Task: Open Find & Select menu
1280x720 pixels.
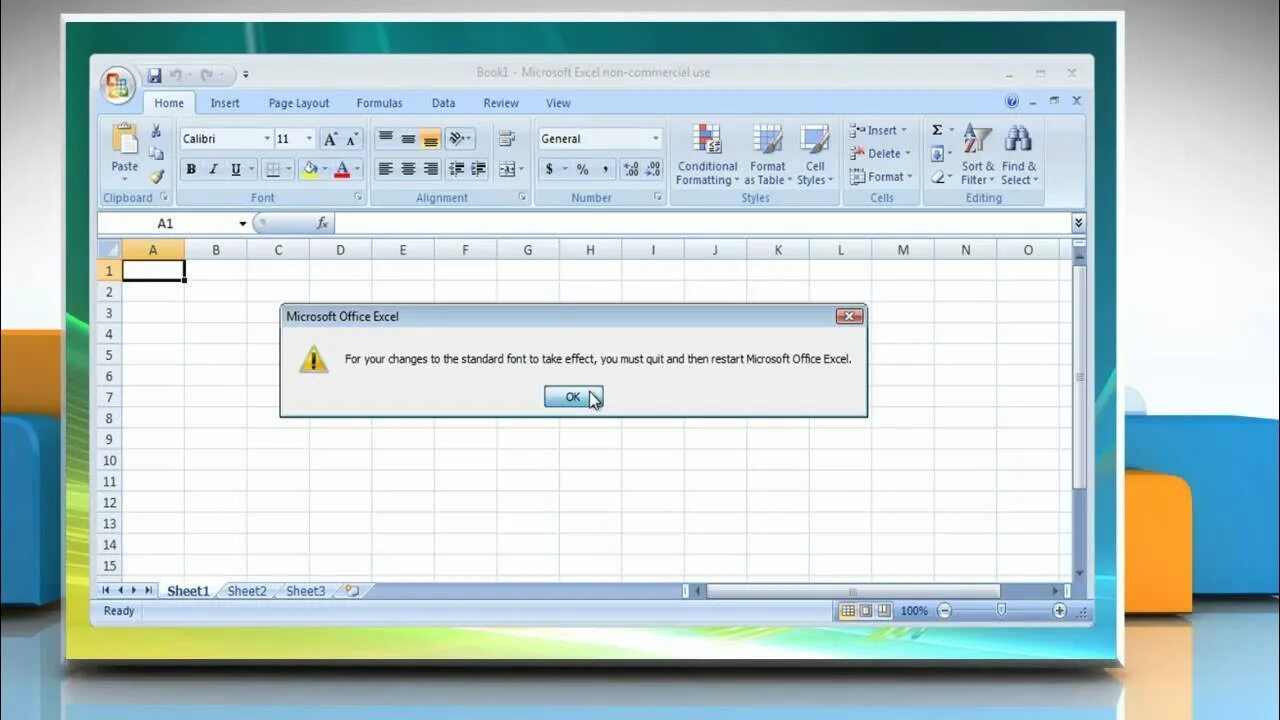Action: click(x=1019, y=154)
